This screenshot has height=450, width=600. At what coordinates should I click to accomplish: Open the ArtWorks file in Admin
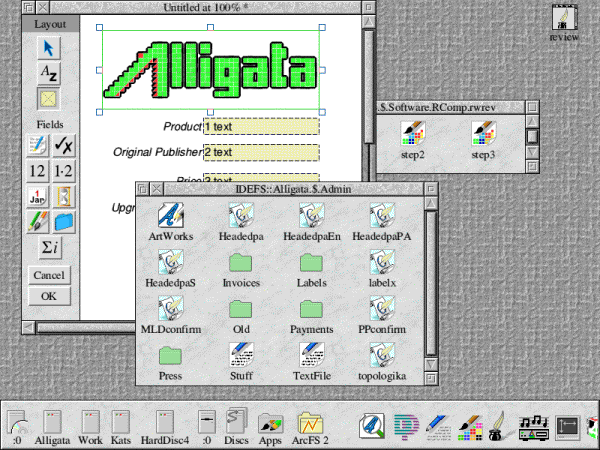pos(169,218)
